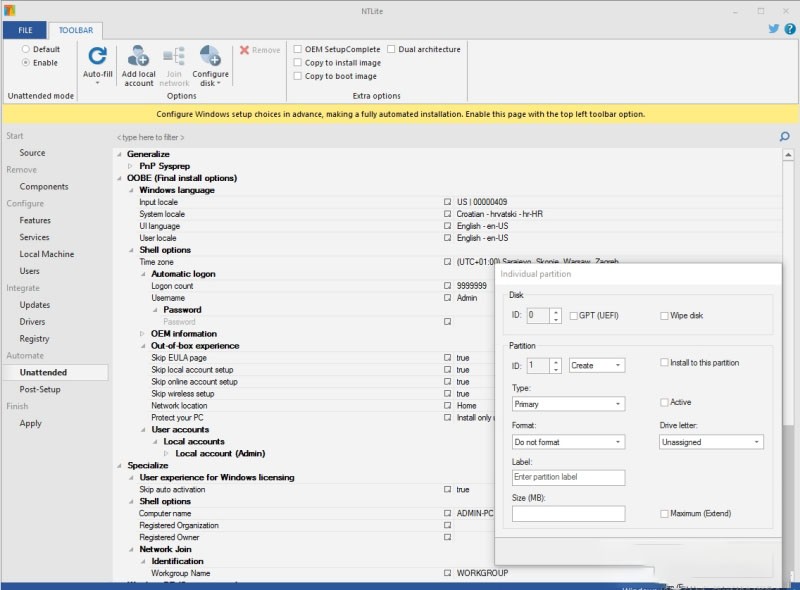
Task: Open the FILE menu tab
Action: (x=25, y=30)
